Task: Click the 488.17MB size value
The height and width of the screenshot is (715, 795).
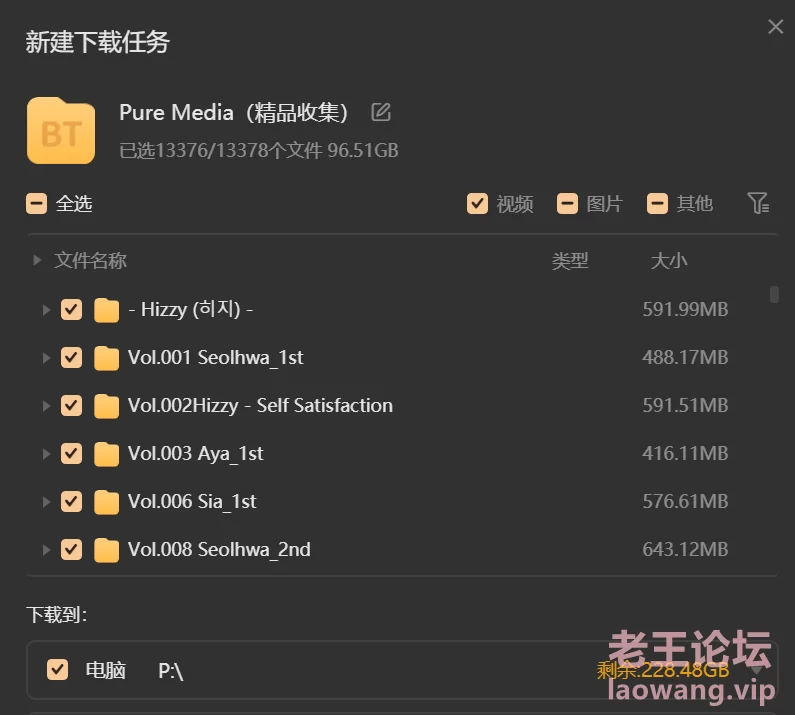Action: (685, 357)
